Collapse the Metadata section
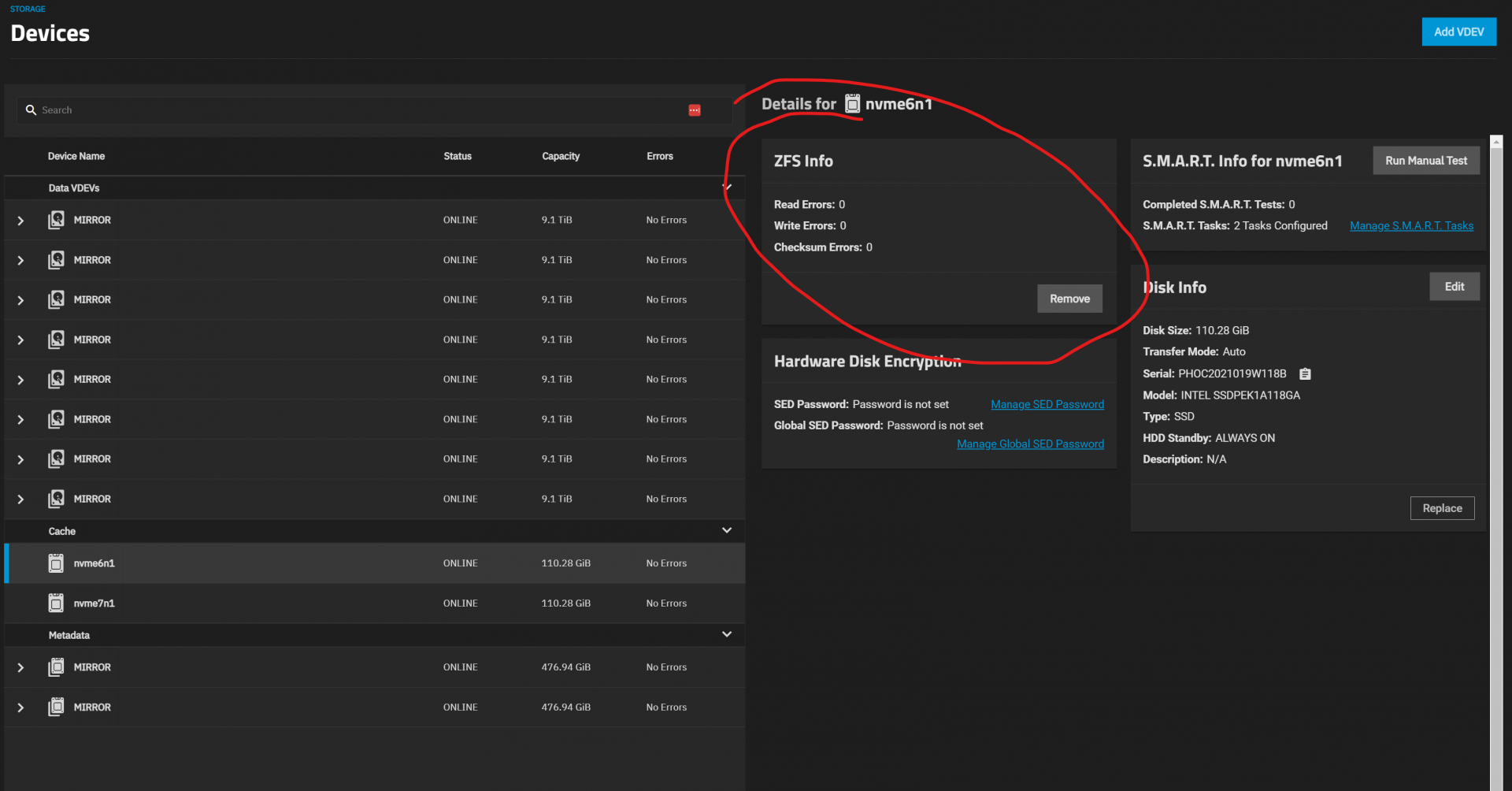Image resolution: width=1512 pixels, height=791 pixels. click(726, 635)
